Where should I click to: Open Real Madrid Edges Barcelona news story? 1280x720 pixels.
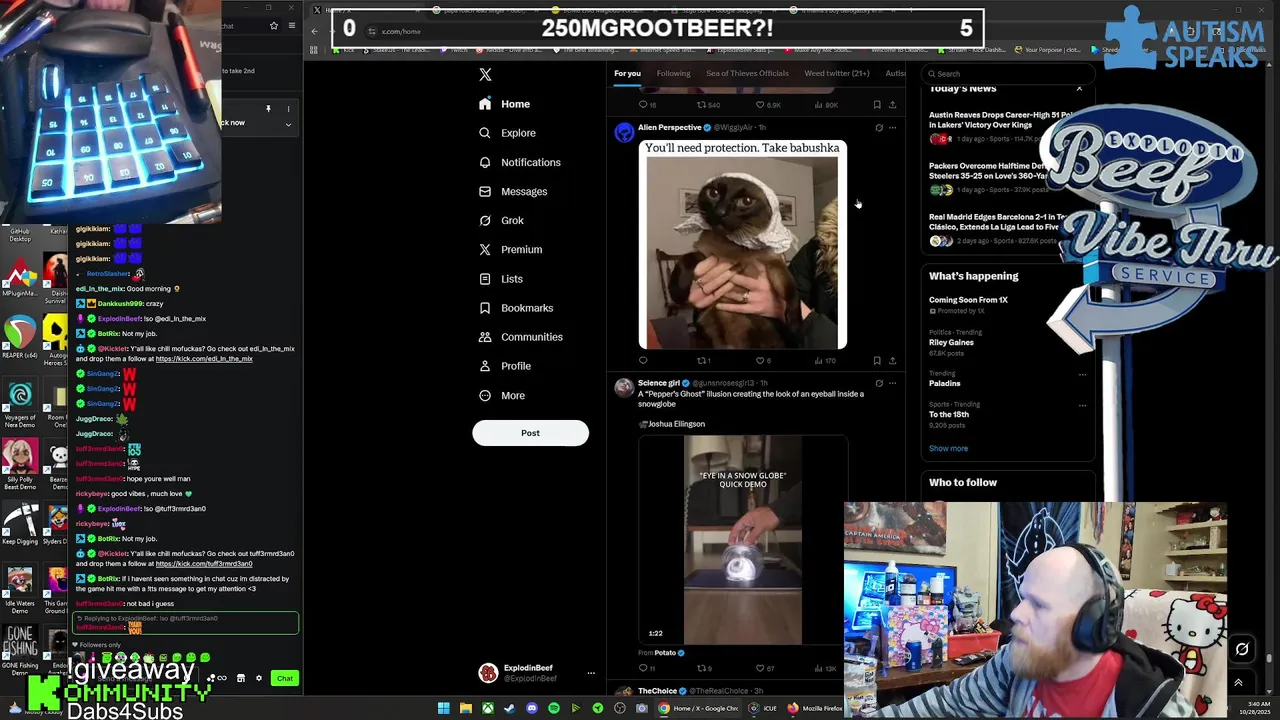pos(996,227)
